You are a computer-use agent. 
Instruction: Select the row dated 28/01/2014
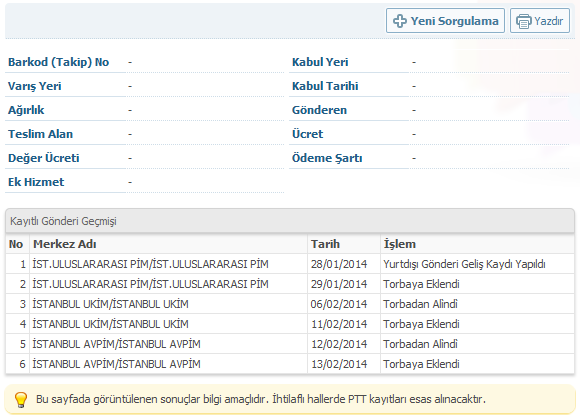coord(290,264)
